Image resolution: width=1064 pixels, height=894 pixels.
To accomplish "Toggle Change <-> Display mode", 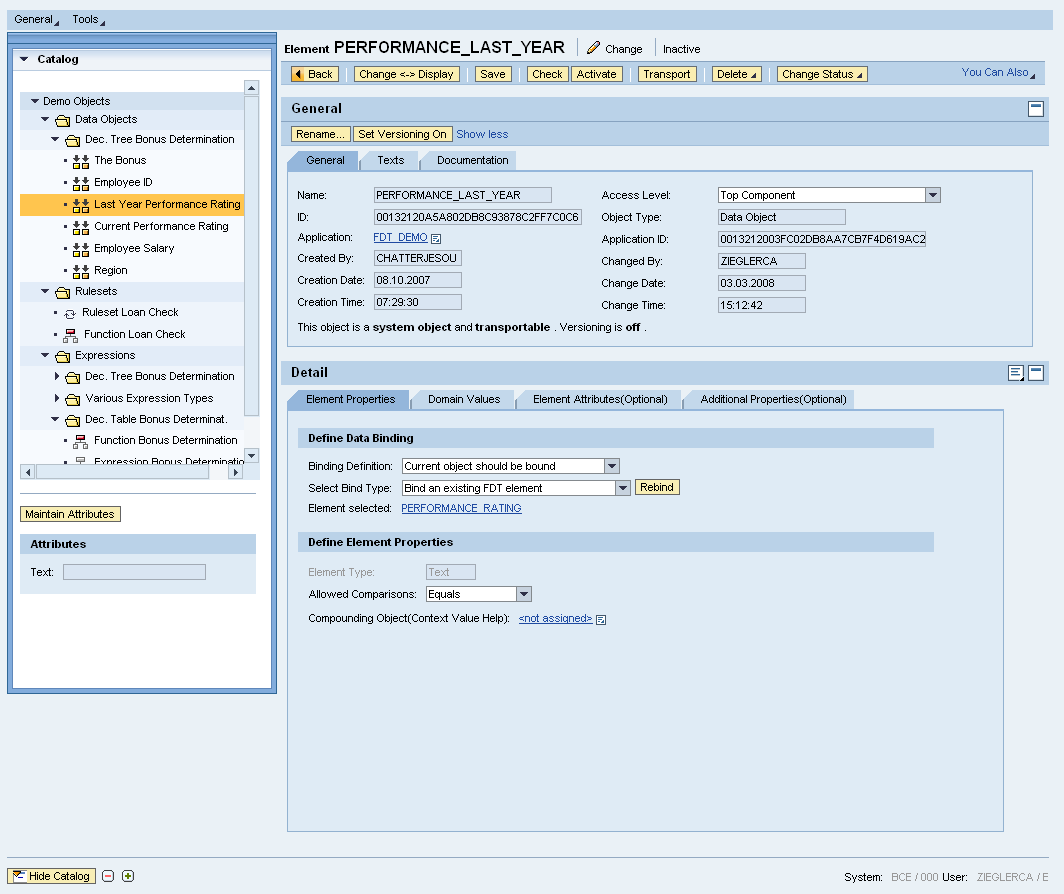I will (x=406, y=74).
